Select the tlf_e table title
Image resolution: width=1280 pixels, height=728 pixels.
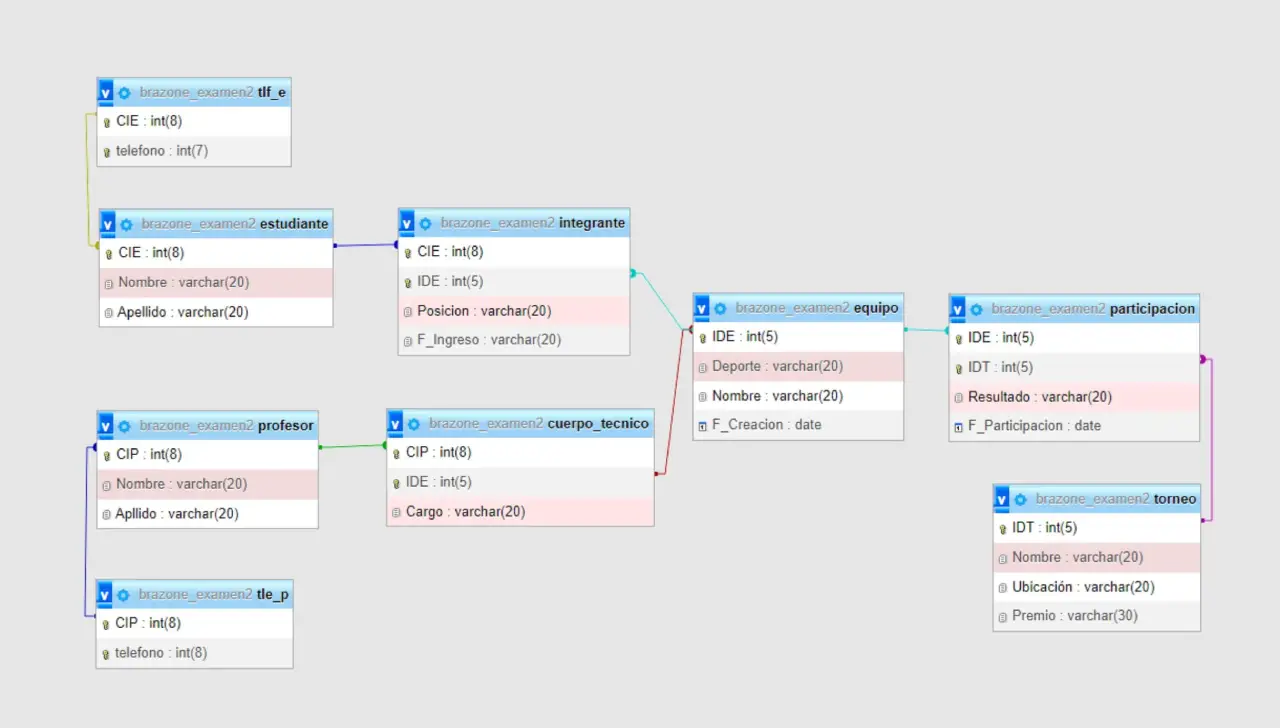click(271, 92)
